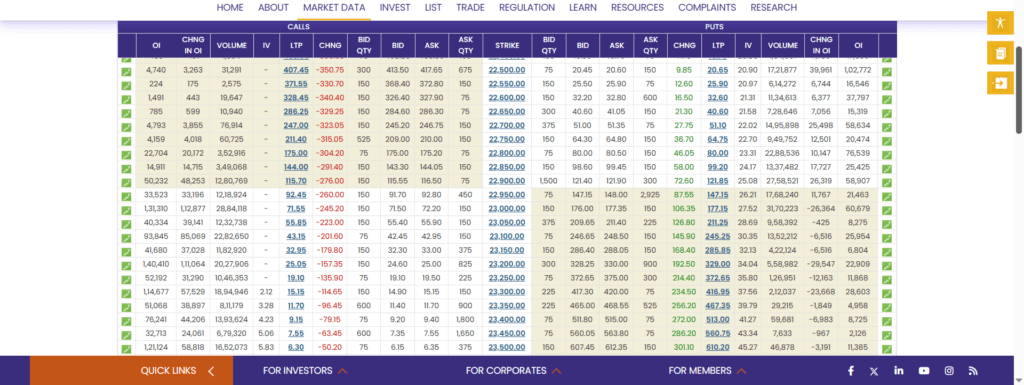Open the RSS feed icon

[x=973, y=371]
